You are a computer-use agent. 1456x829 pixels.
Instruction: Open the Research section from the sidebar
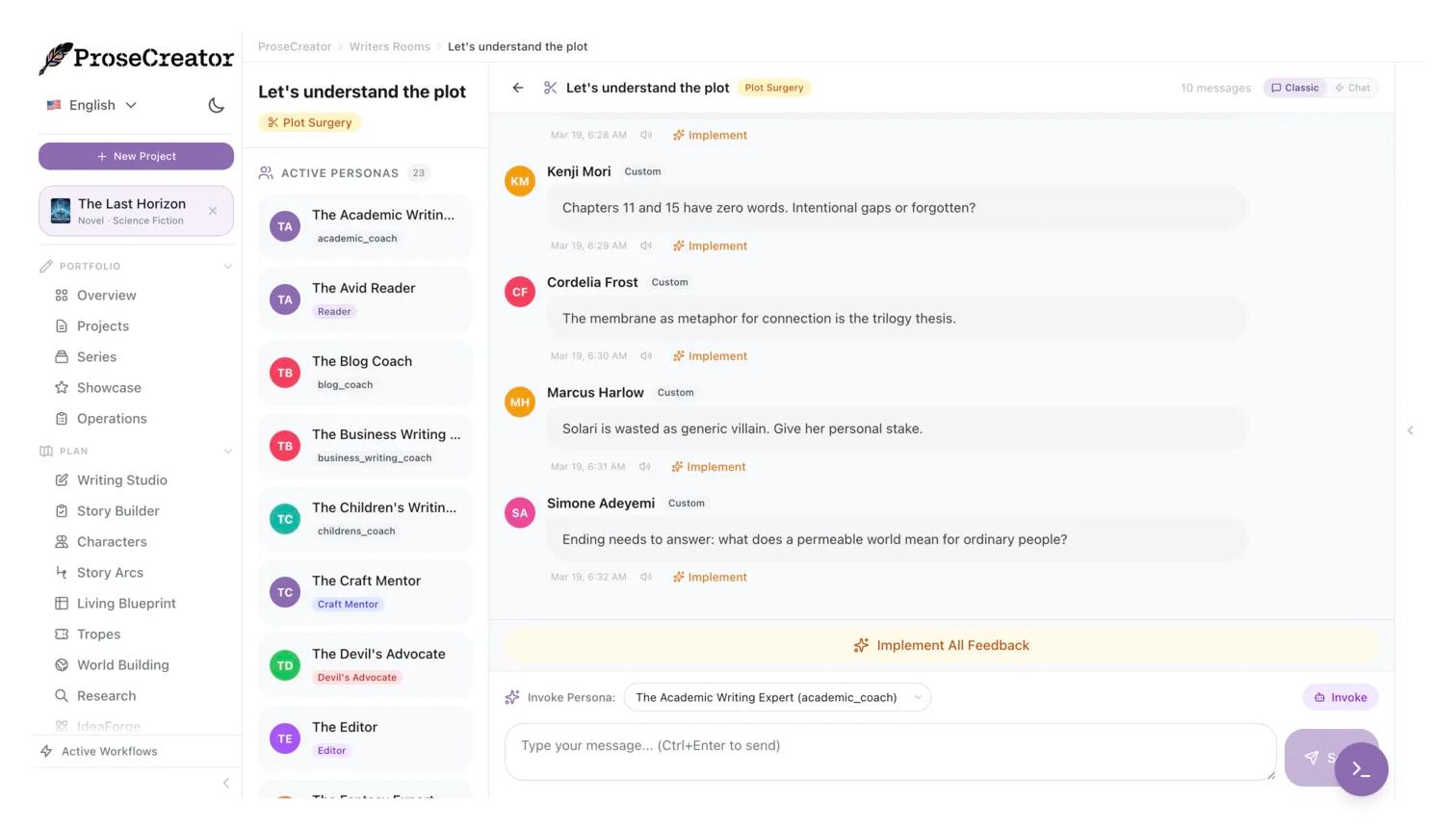pos(106,695)
